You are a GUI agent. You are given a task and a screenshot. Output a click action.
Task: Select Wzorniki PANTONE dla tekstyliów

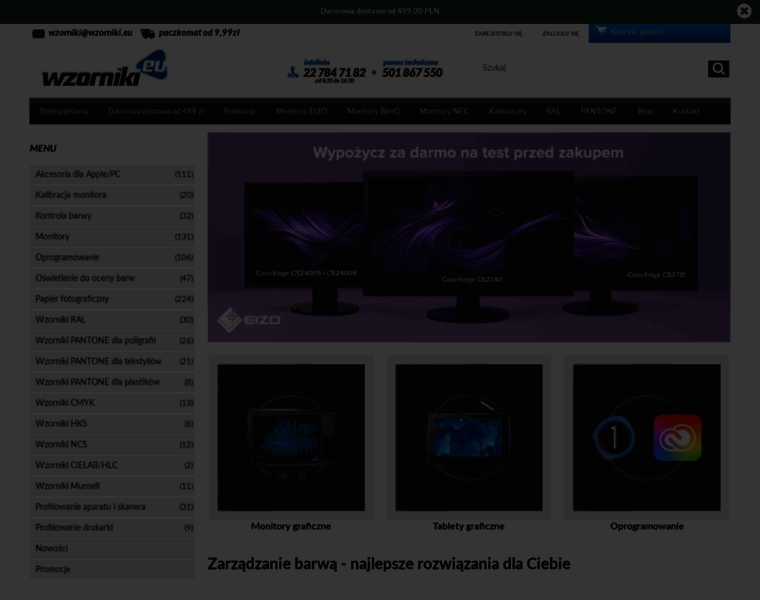pyautogui.click(x=112, y=362)
